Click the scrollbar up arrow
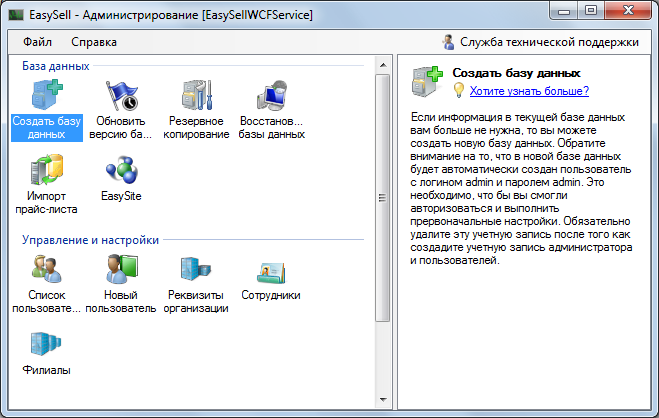 (383, 65)
